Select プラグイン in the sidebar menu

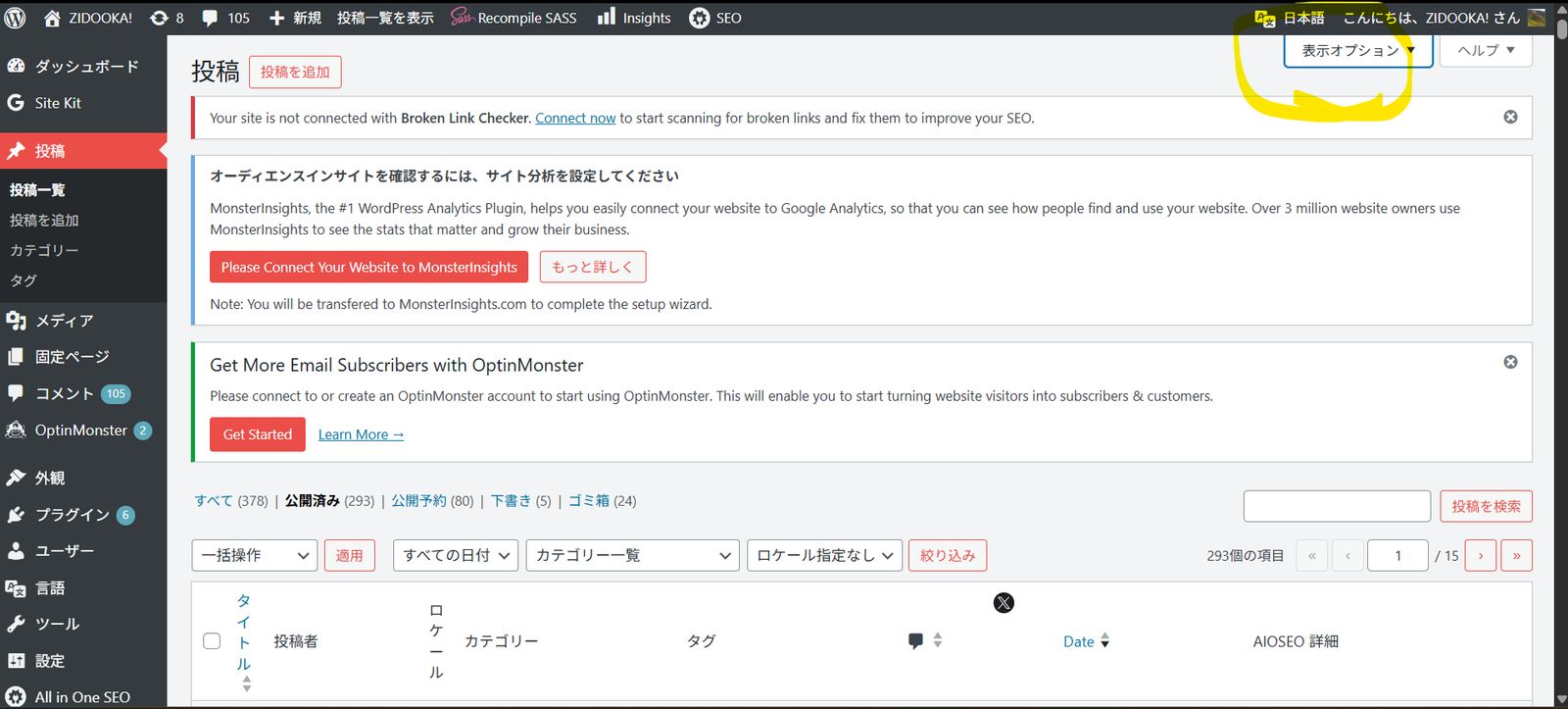(72, 515)
